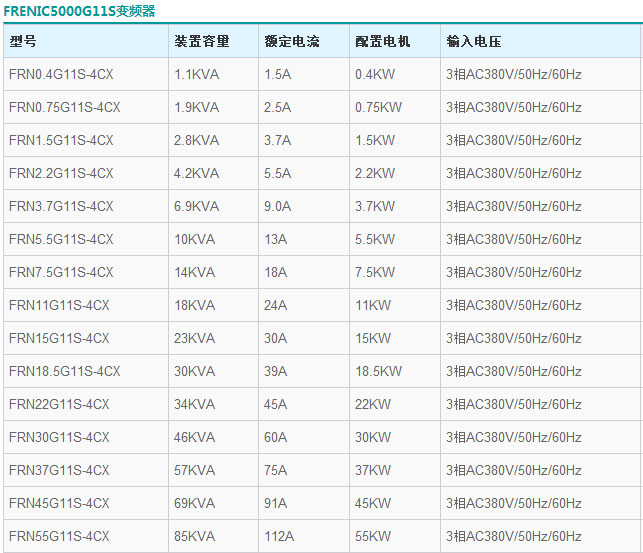
Task: Click the 10KVA capacity cell
Action: point(194,240)
